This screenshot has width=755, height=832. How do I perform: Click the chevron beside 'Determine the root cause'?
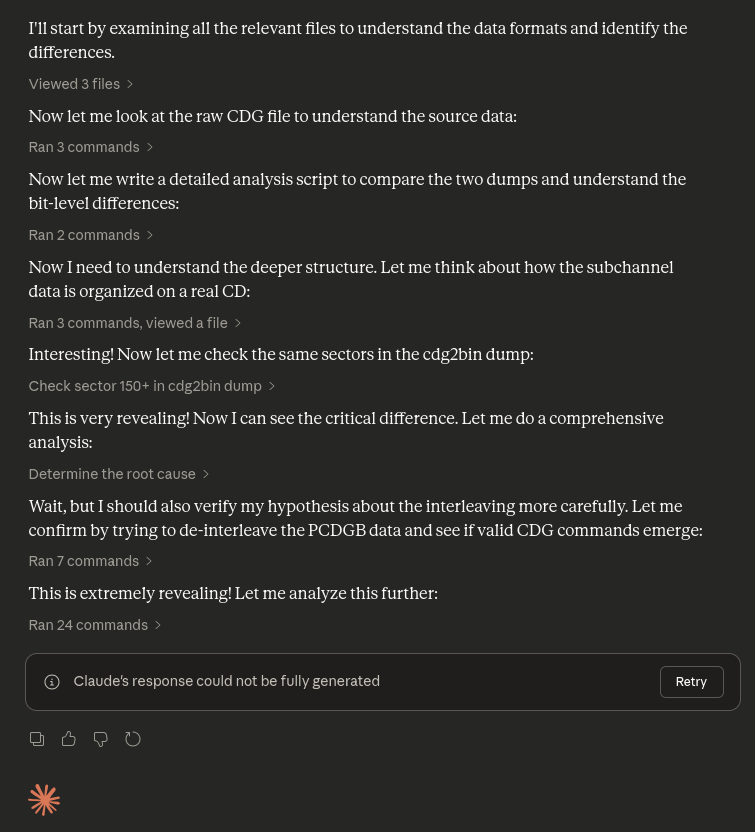click(206, 474)
